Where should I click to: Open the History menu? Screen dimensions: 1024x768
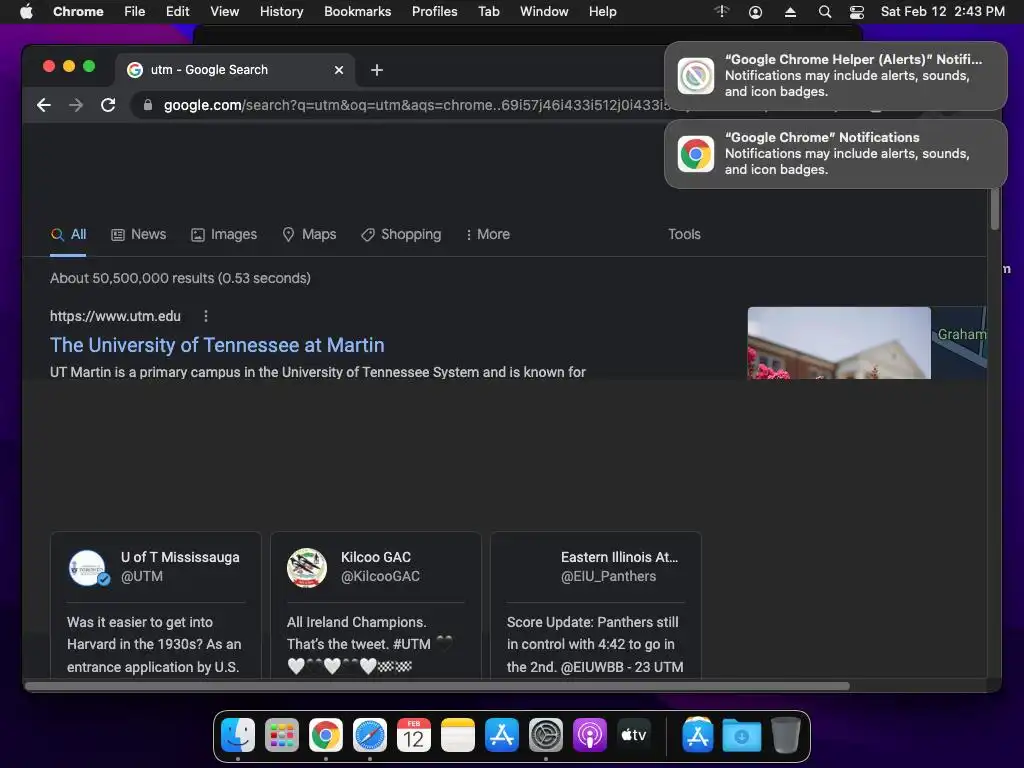tap(281, 11)
